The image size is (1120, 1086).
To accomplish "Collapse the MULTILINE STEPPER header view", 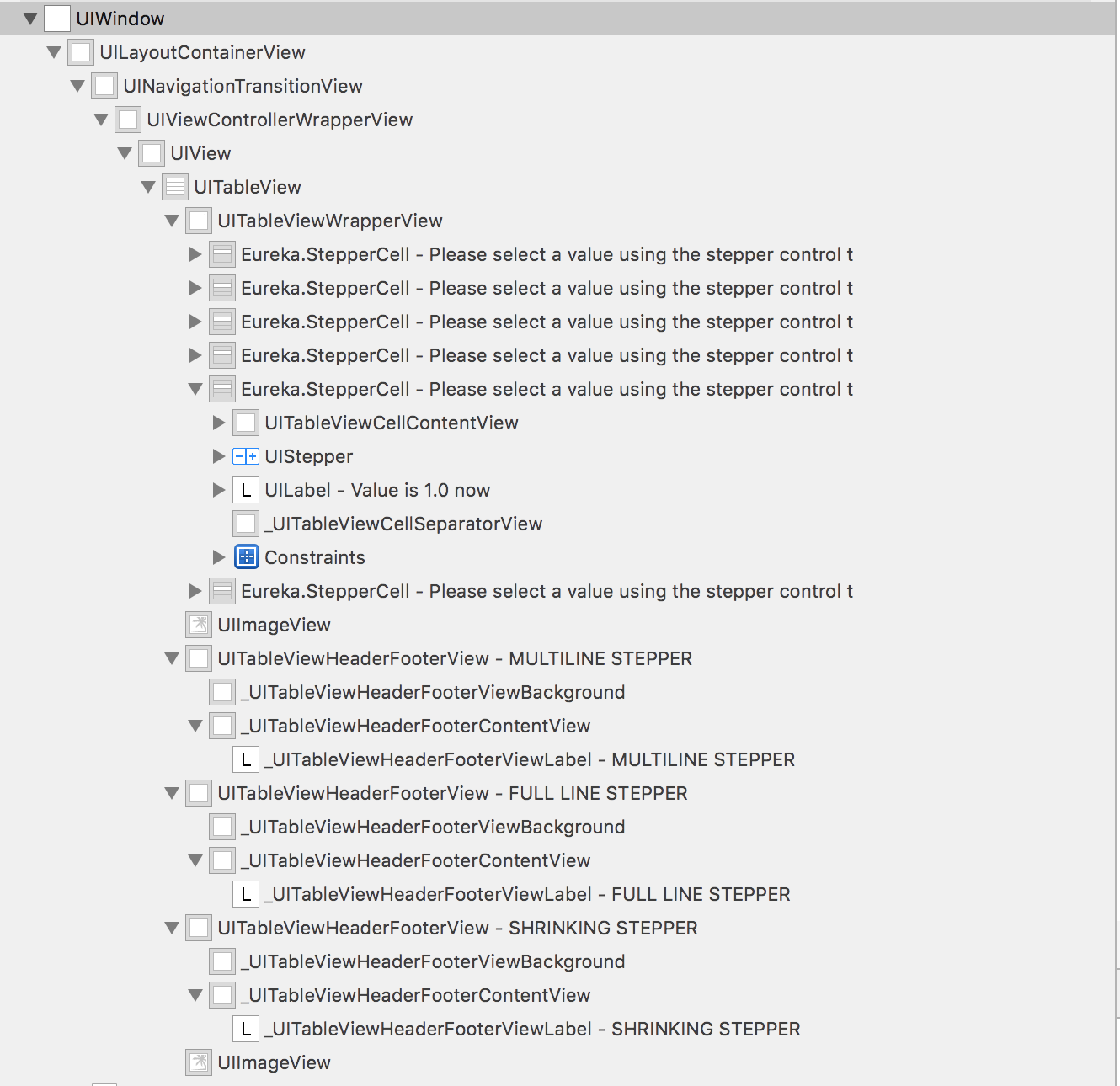I will tap(171, 657).
